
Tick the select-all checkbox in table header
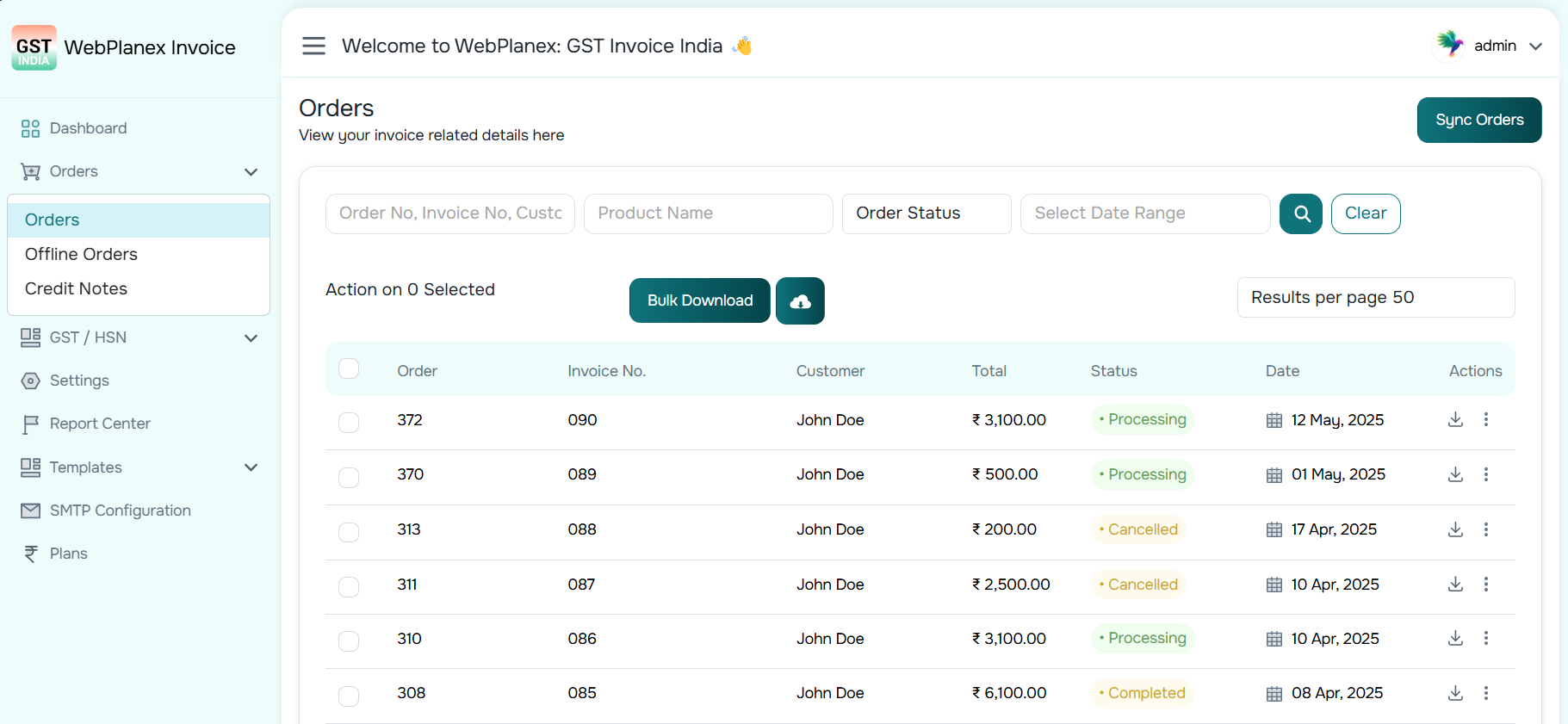[349, 368]
